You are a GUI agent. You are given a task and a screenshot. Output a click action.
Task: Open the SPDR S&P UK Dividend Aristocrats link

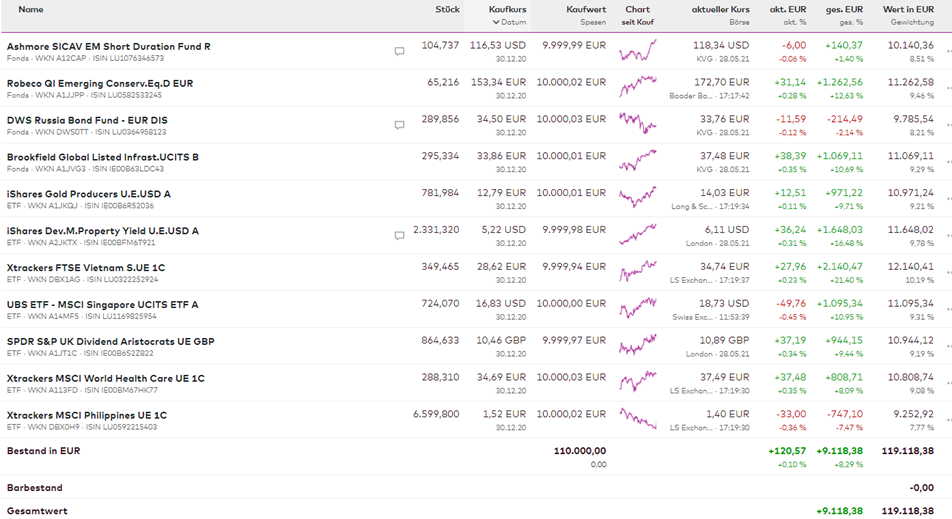(110, 341)
